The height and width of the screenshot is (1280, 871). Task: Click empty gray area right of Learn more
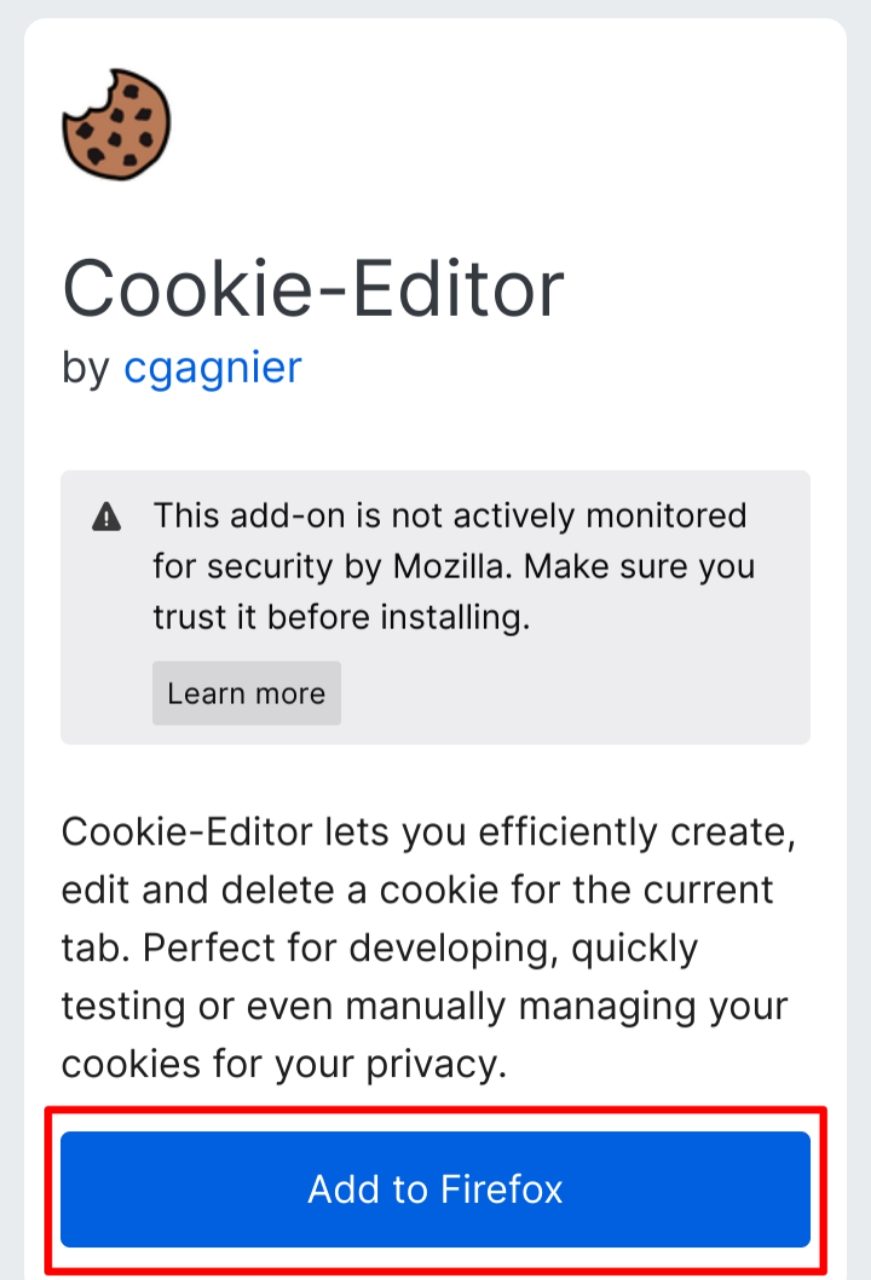click(570, 694)
